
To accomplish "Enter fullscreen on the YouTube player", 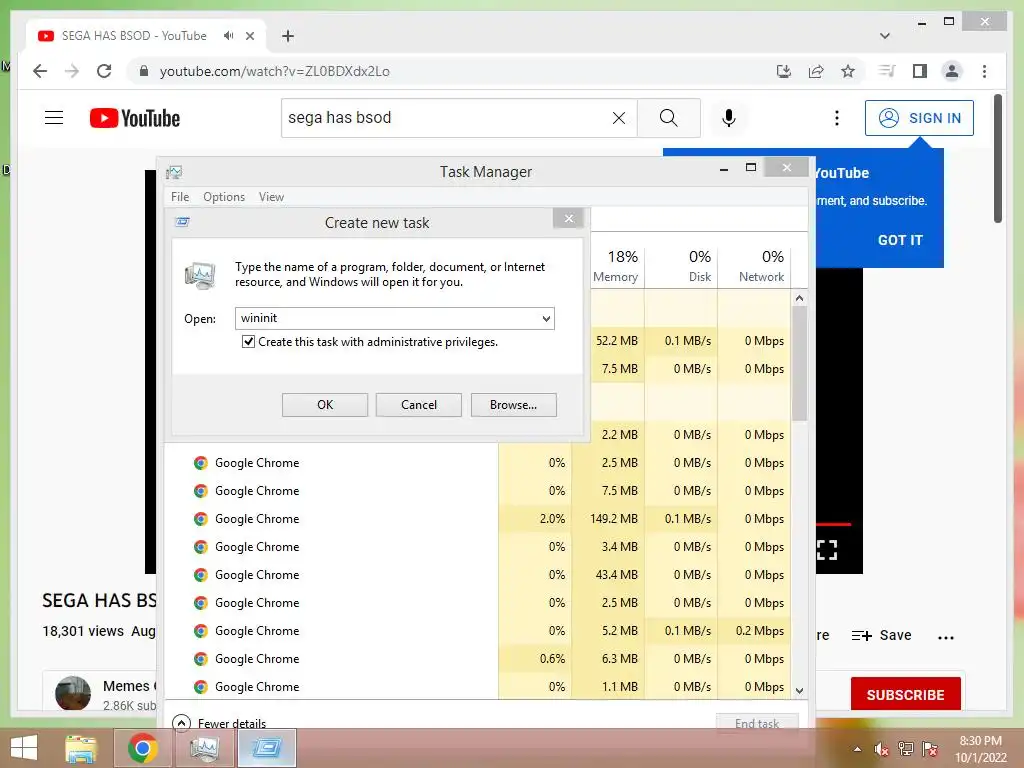I will click(x=827, y=550).
